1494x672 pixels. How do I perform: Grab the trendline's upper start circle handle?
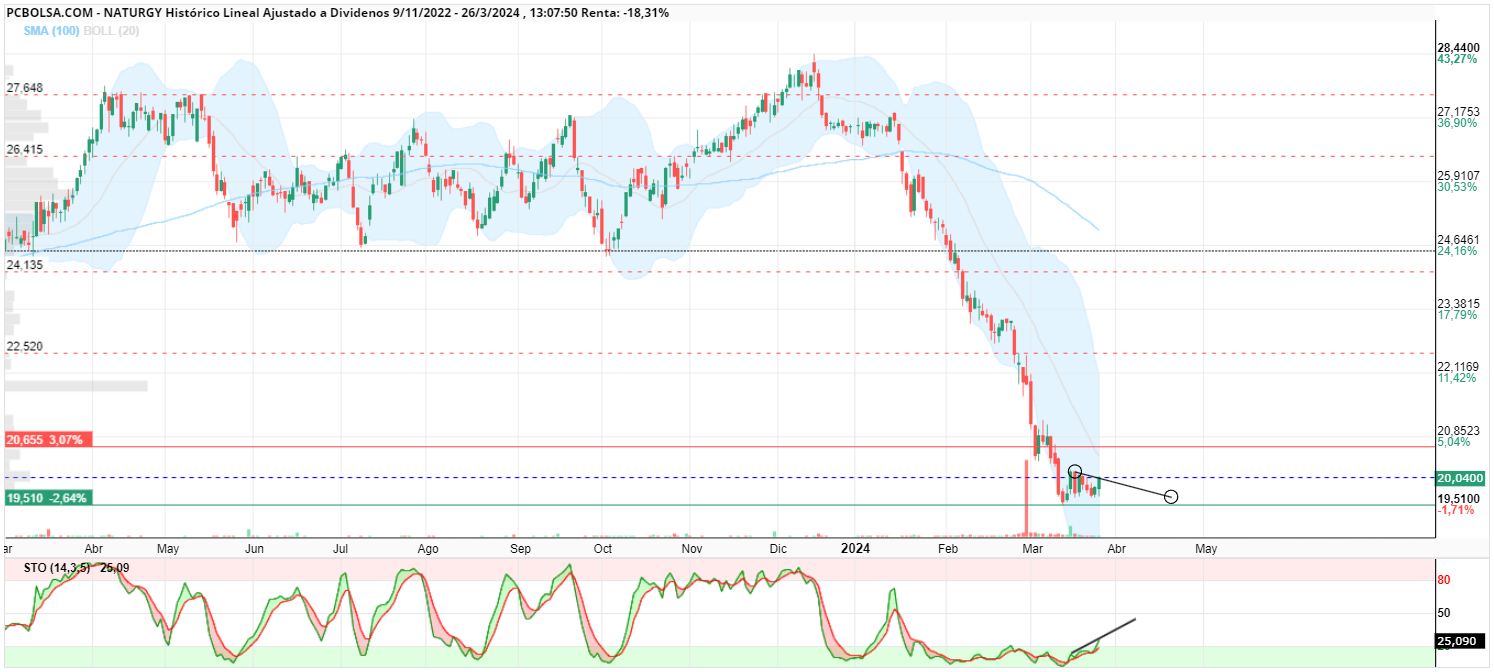tap(1075, 471)
